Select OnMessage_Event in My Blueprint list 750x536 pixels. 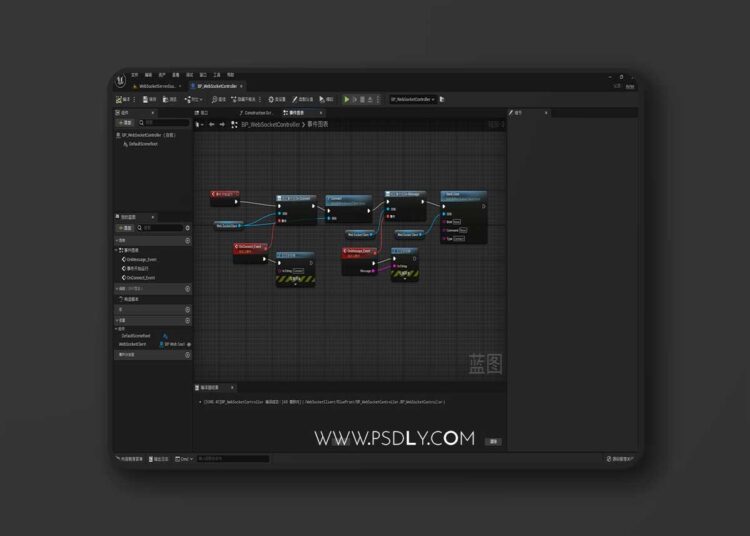click(x=140, y=260)
